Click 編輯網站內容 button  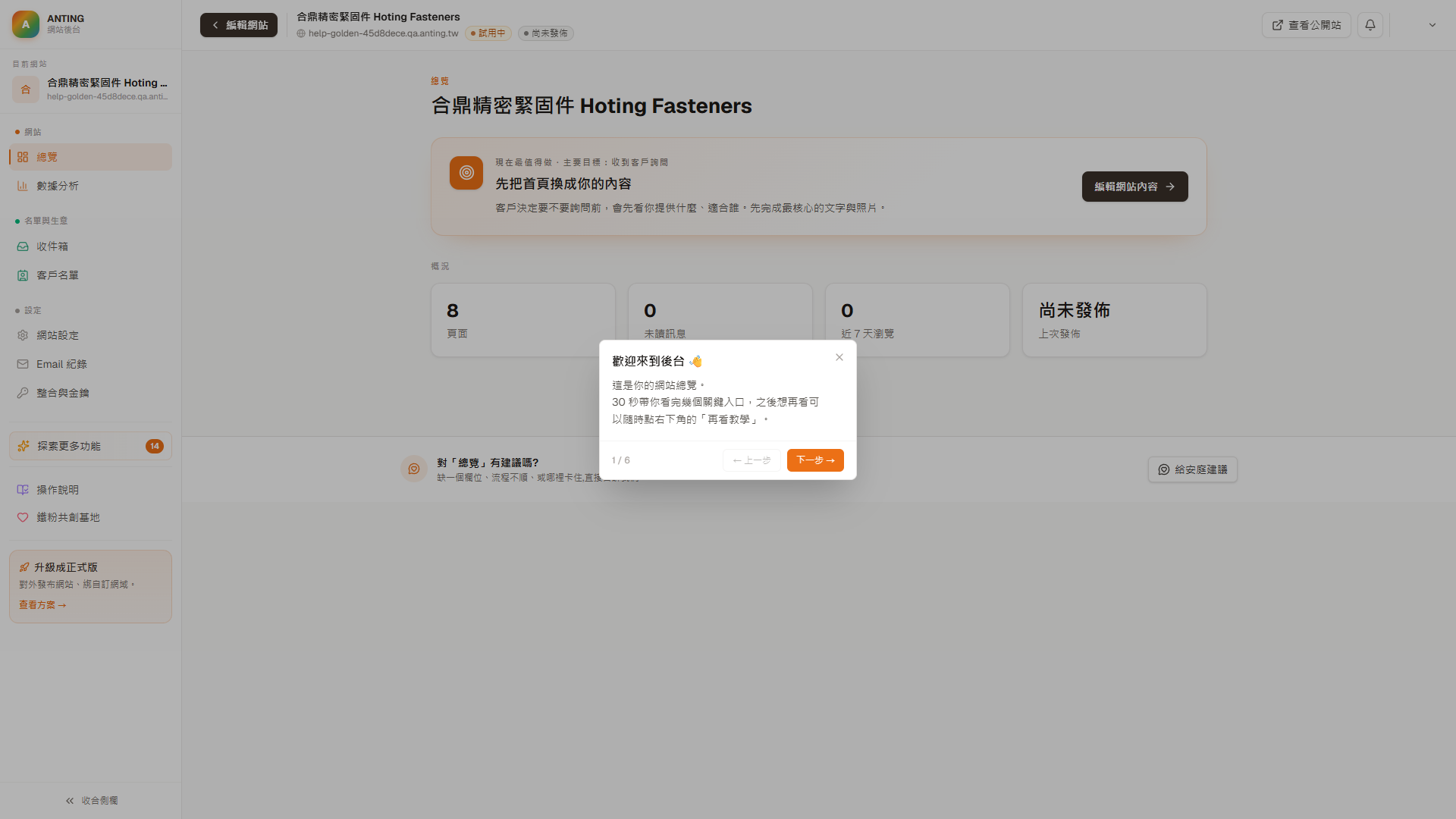point(1134,187)
